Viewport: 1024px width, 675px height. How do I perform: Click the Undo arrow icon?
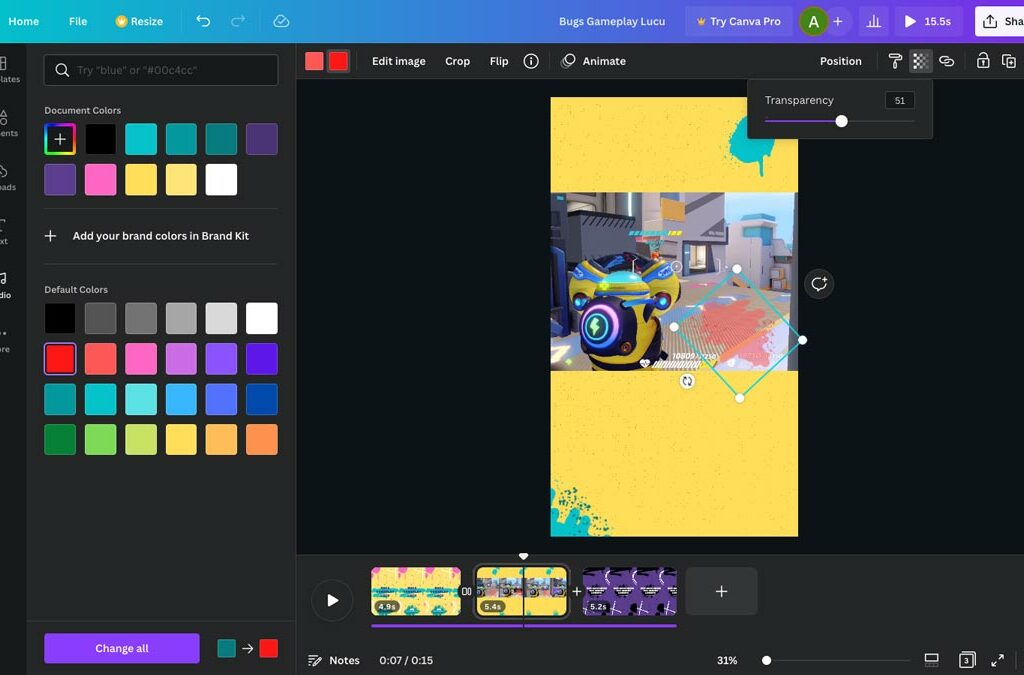click(203, 21)
